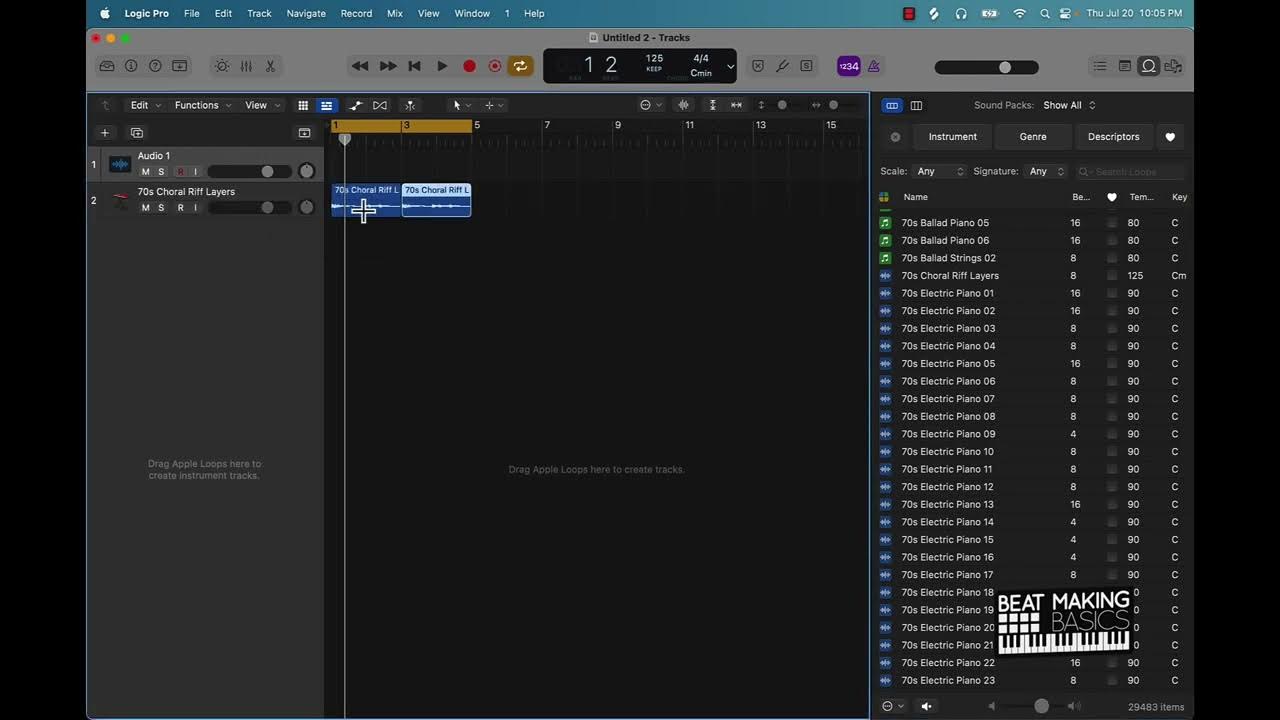Viewport: 1280px width, 720px height.
Task: Adjust the master volume slider
Action: pos(987,67)
